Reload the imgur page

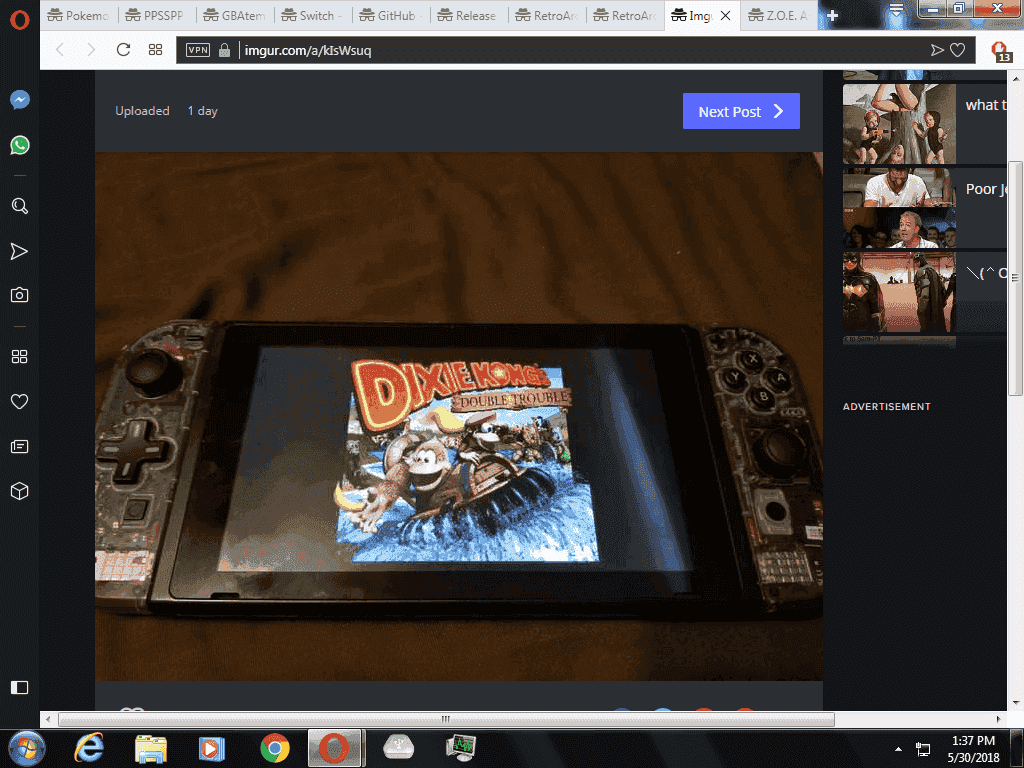(x=123, y=50)
